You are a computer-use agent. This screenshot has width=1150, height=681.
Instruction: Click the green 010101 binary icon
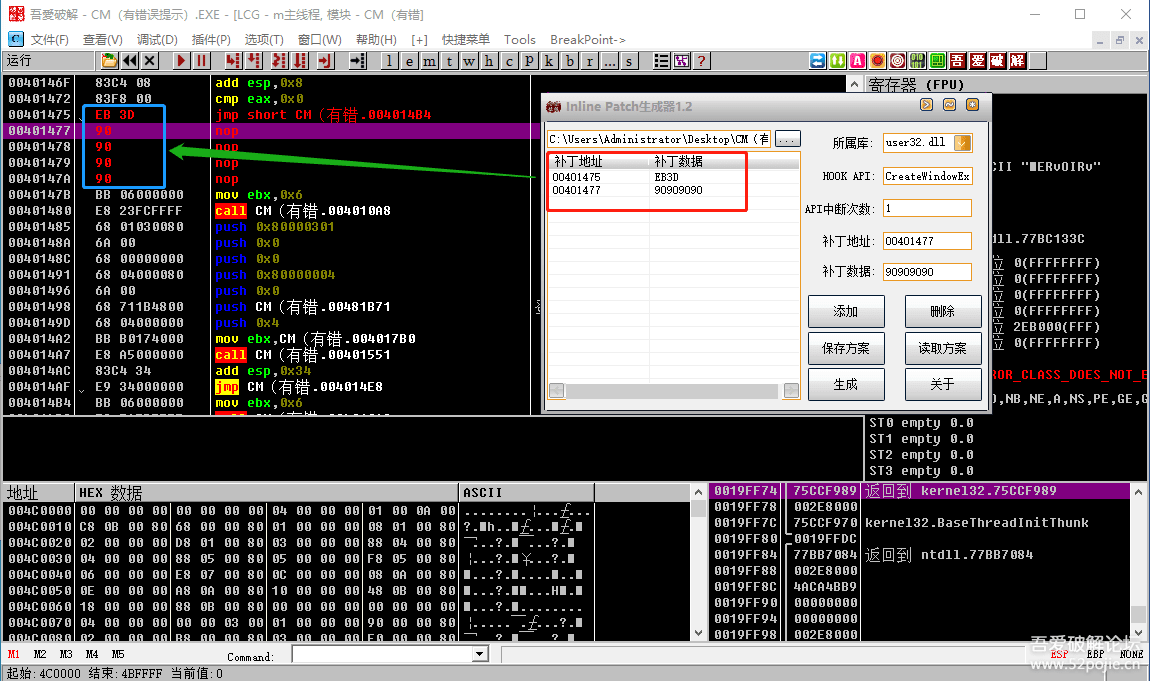917,61
